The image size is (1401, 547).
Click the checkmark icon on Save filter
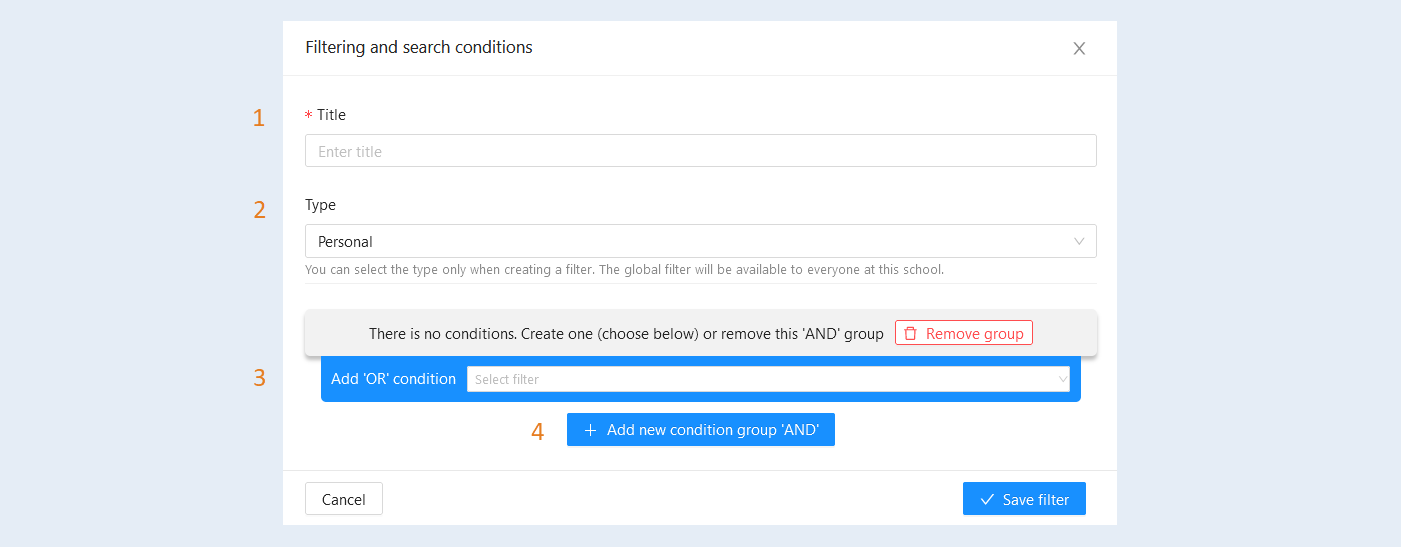987,499
